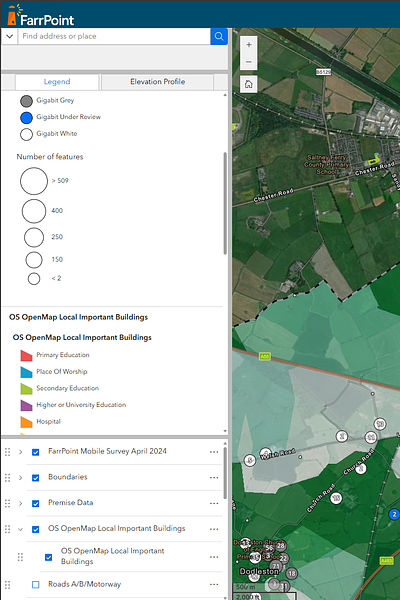Focus the Find address or place field
The height and width of the screenshot is (600, 400).
click(x=114, y=36)
